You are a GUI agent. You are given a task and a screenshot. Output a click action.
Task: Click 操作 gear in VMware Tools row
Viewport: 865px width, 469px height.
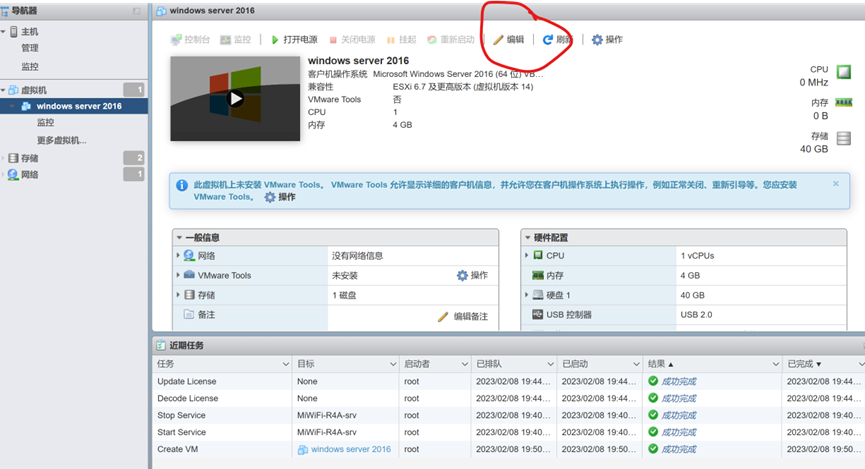(x=472, y=275)
